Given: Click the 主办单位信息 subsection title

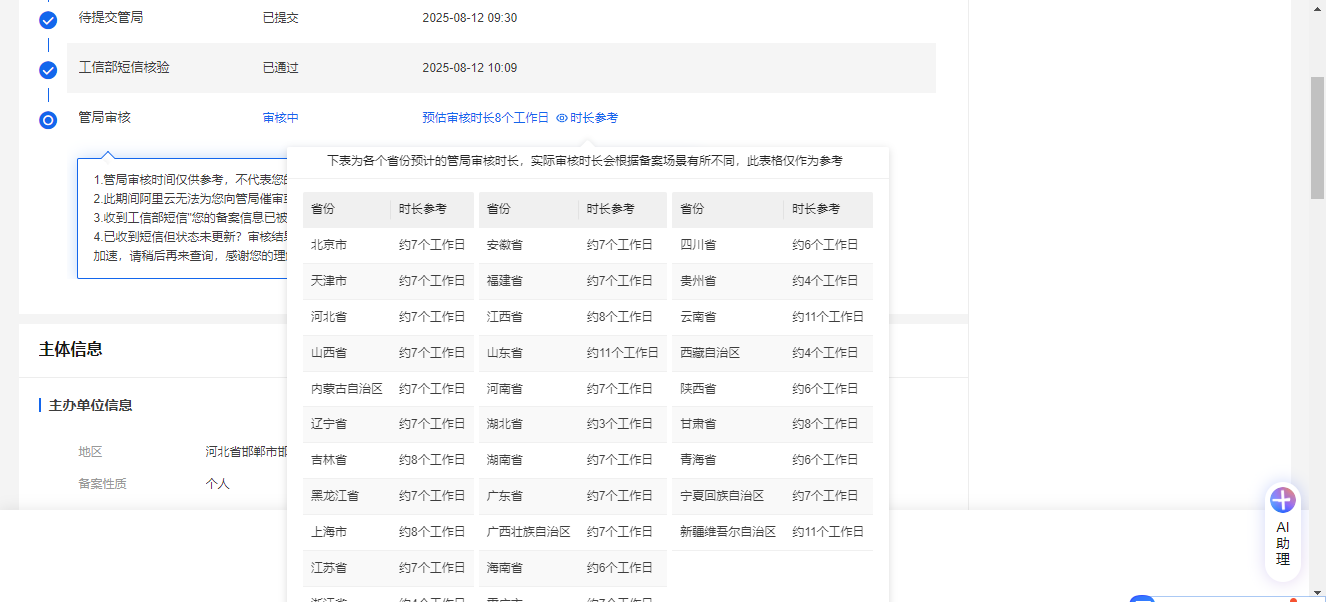Looking at the screenshot, I should tap(90, 405).
